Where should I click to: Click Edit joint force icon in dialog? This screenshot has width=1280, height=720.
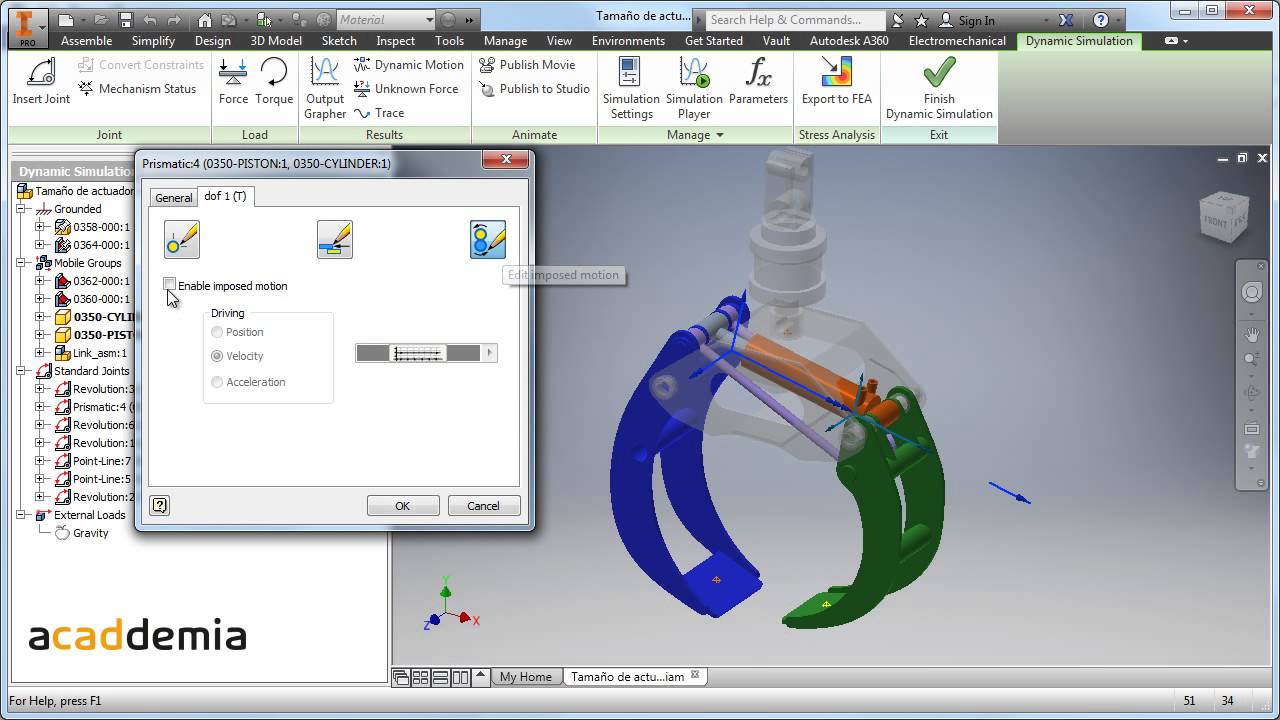[x=335, y=240]
